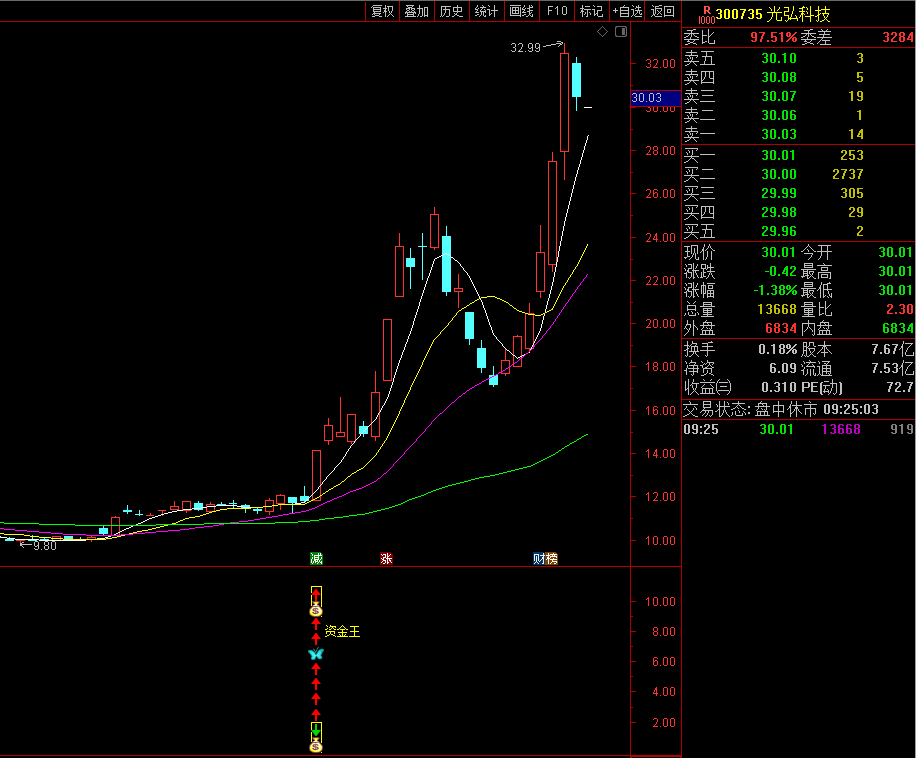Add stock with +自选 button
This screenshot has width=916, height=758.
tap(627, 11)
